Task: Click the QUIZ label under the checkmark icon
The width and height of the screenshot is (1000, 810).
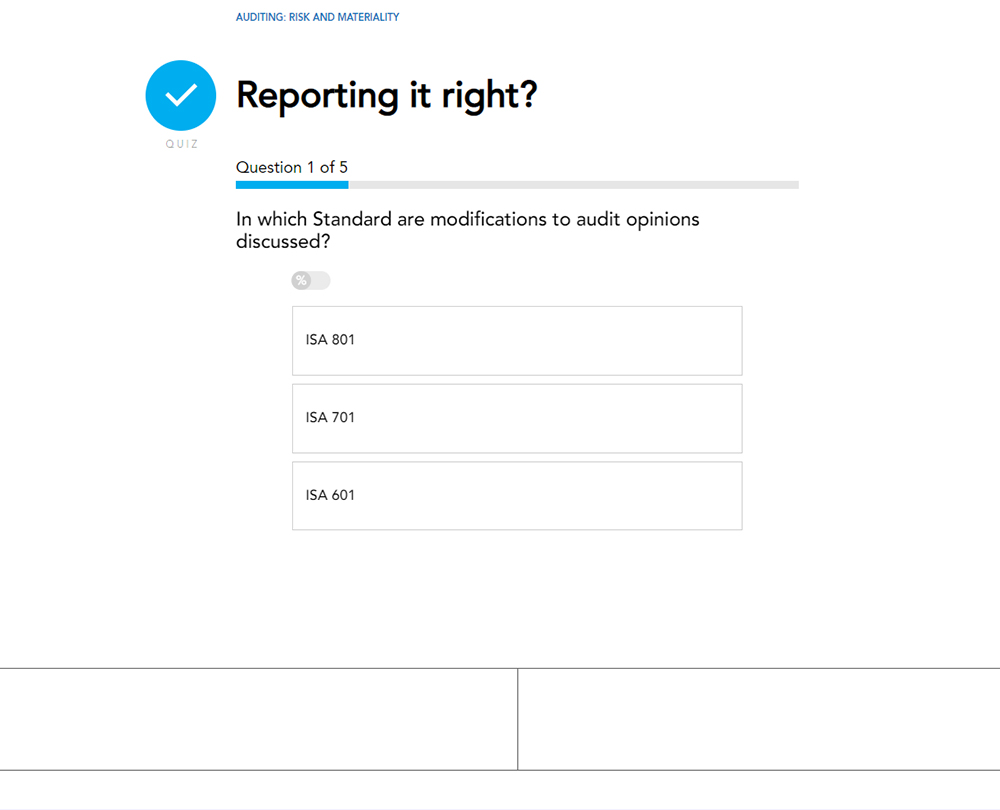Action: (181, 144)
